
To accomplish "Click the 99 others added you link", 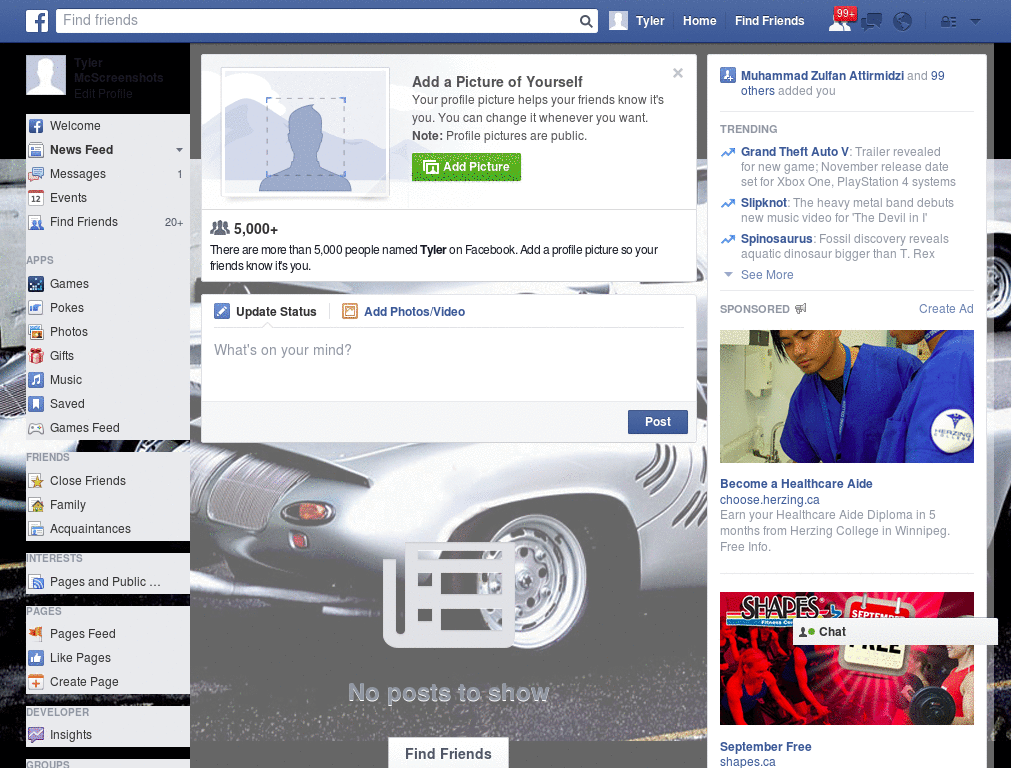I will tap(842, 84).
